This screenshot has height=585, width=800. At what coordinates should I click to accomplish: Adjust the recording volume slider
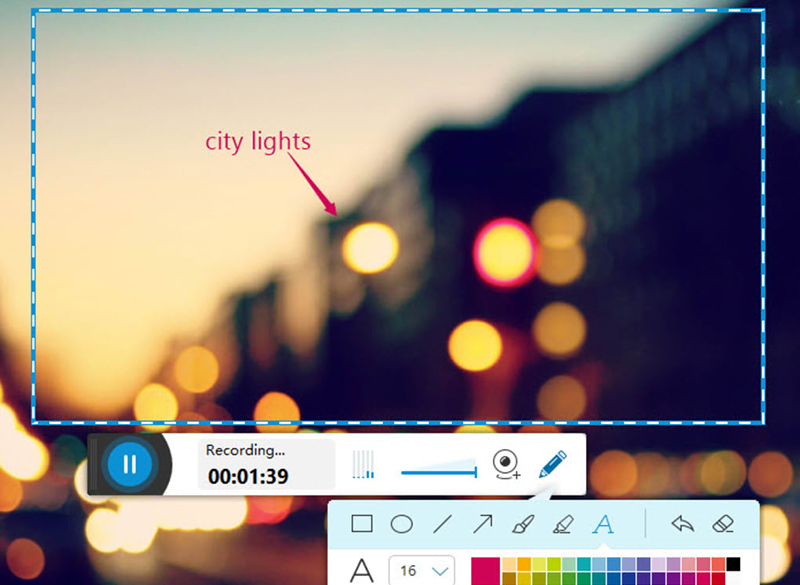pyautogui.click(x=439, y=468)
